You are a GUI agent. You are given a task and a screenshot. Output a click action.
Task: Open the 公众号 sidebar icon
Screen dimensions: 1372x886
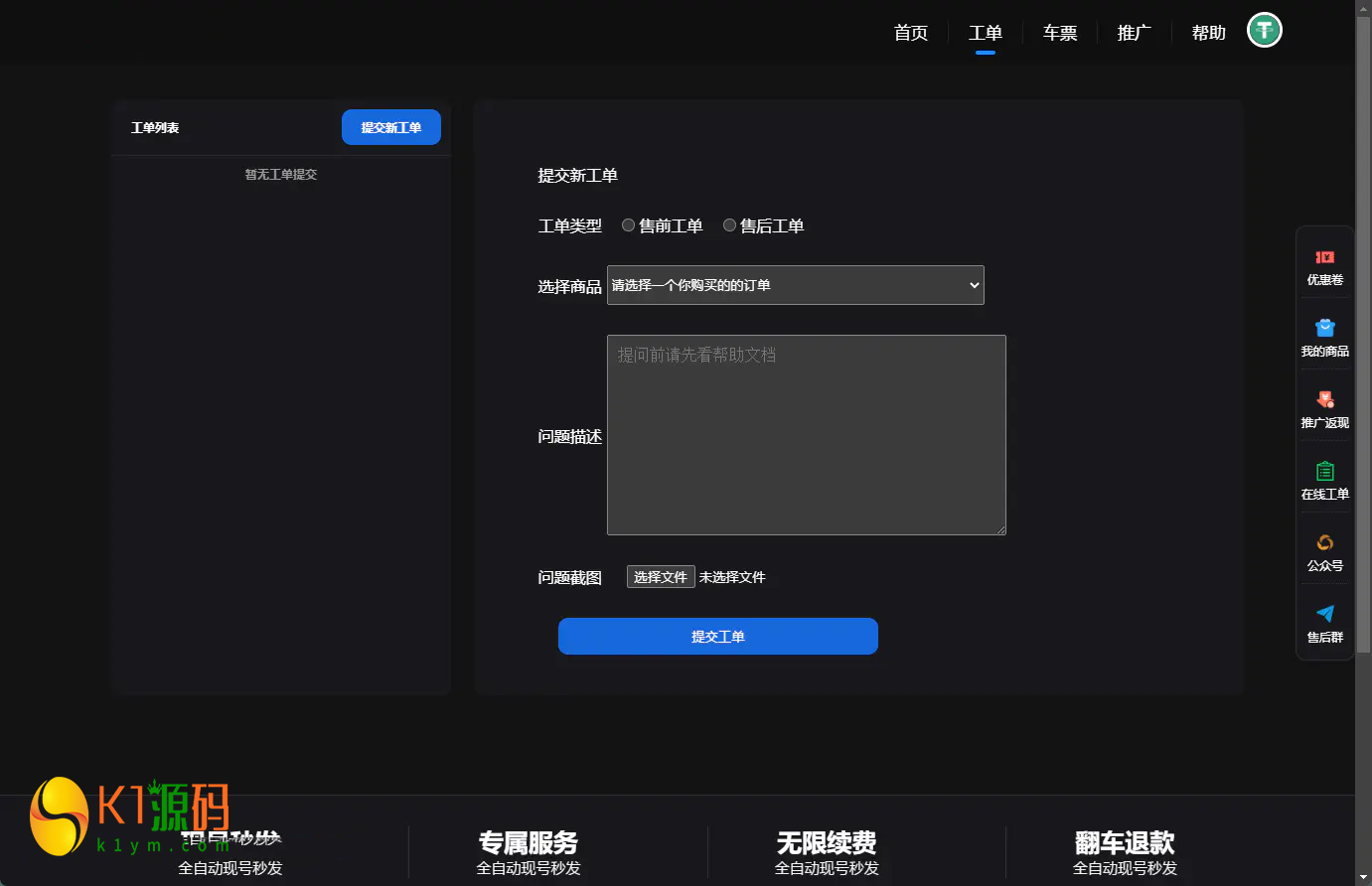tap(1324, 543)
